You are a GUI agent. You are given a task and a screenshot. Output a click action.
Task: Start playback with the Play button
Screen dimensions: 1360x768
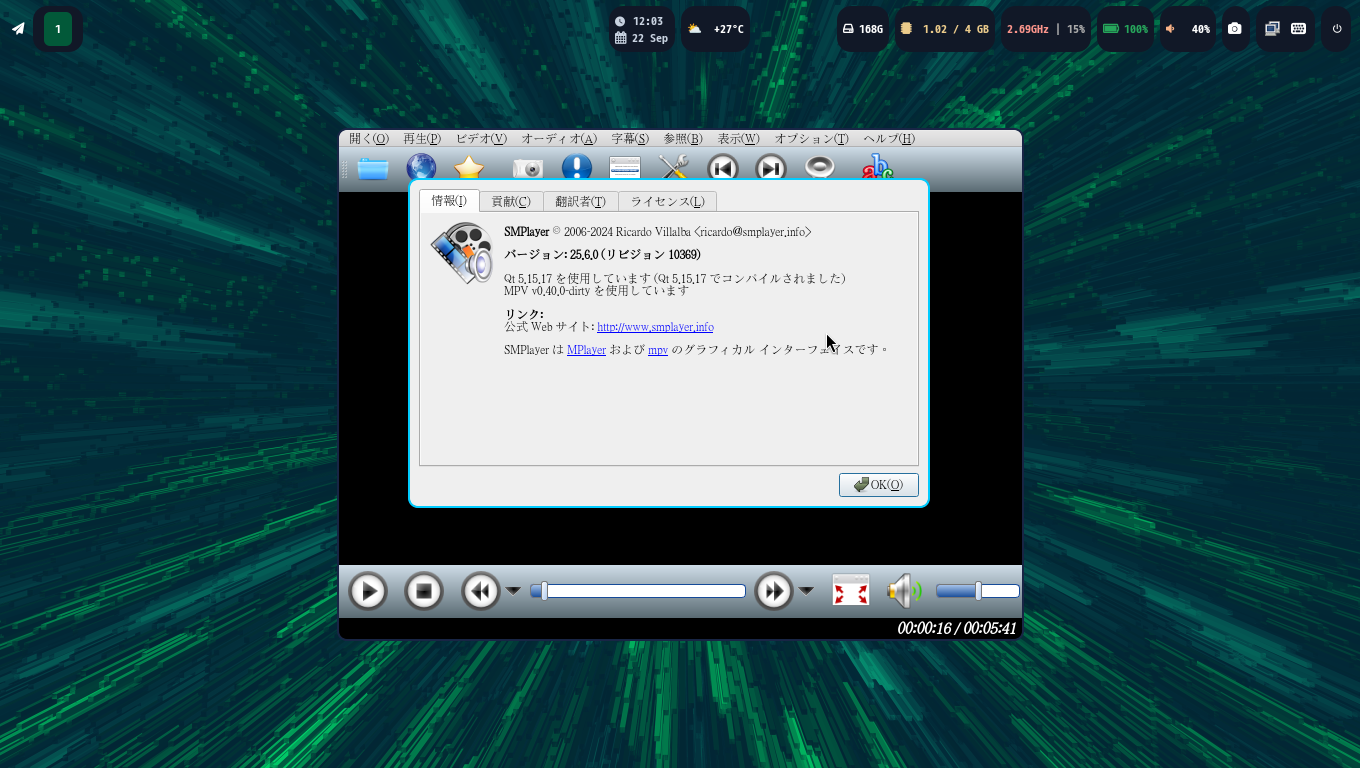tap(368, 591)
